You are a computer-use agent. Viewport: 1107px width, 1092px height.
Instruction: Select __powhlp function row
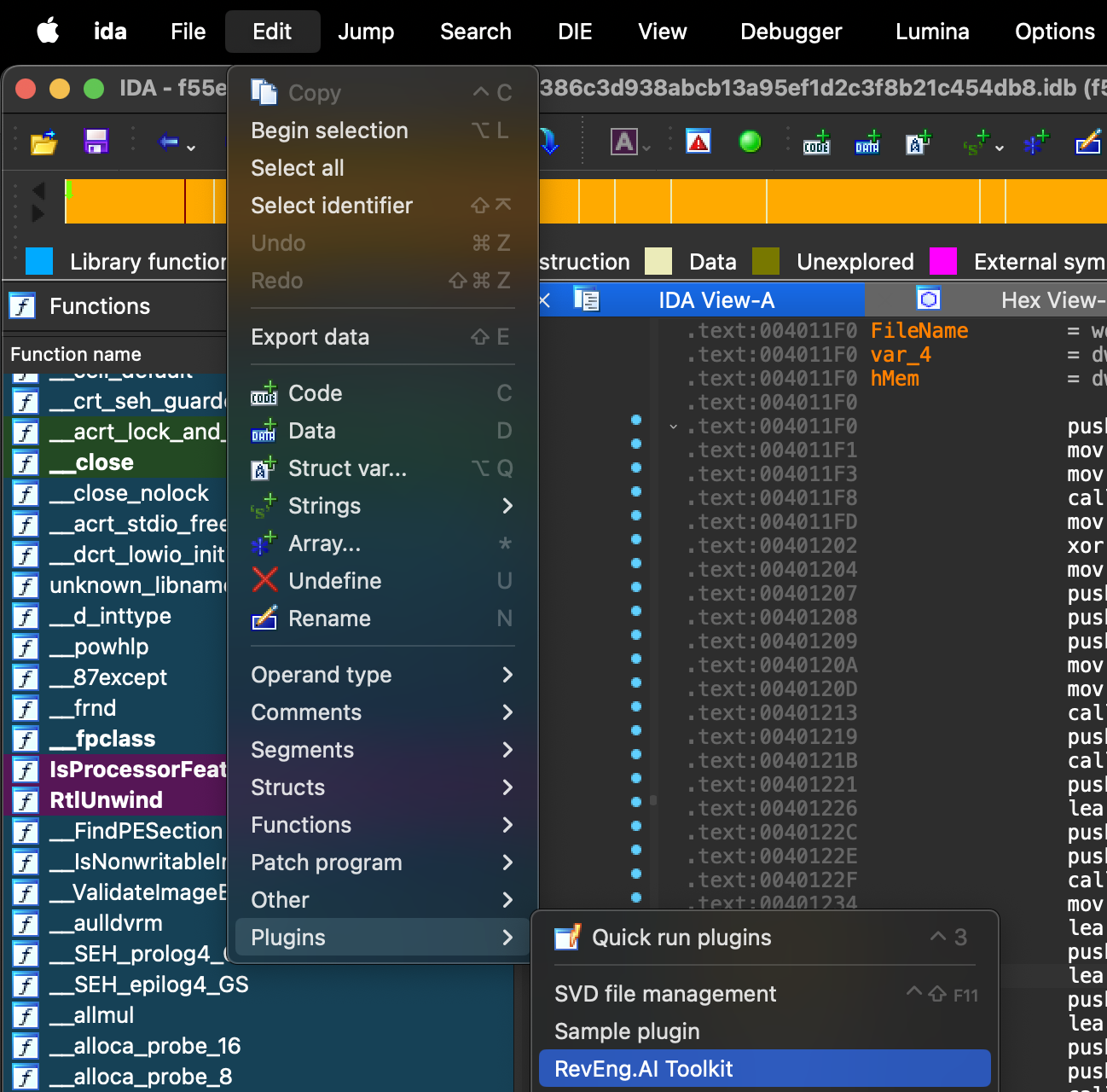(x=117, y=647)
